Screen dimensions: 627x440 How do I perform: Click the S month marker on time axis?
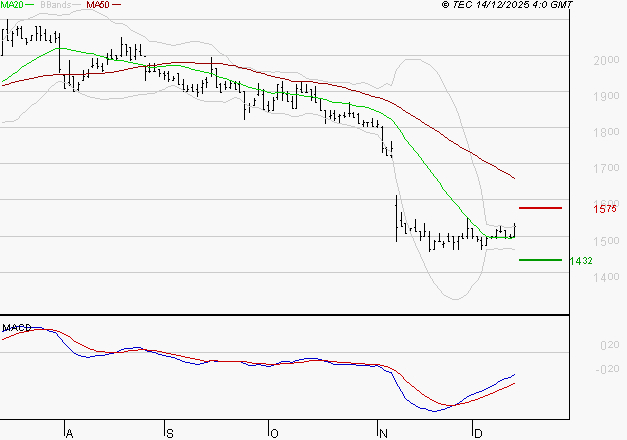pos(170,434)
